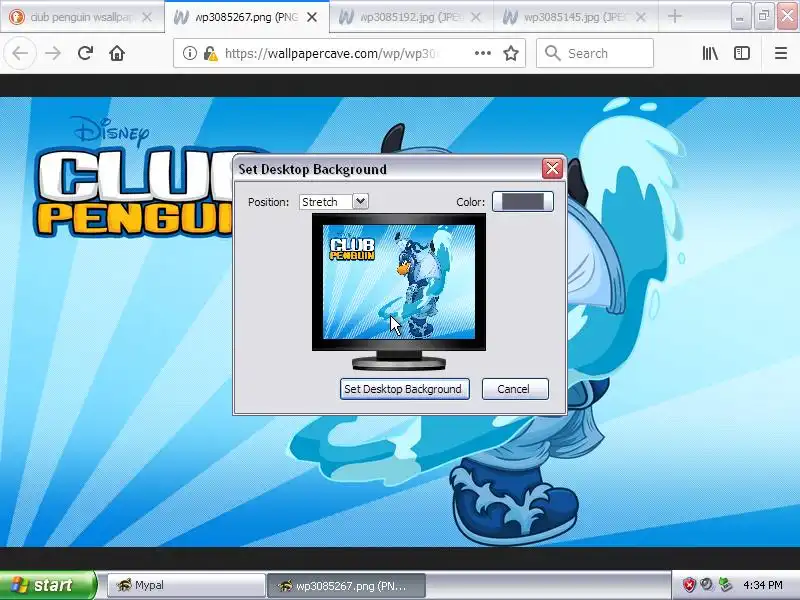Bookmark this page with the star icon
The width and height of the screenshot is (800, 600).
(x=511, y=53)
